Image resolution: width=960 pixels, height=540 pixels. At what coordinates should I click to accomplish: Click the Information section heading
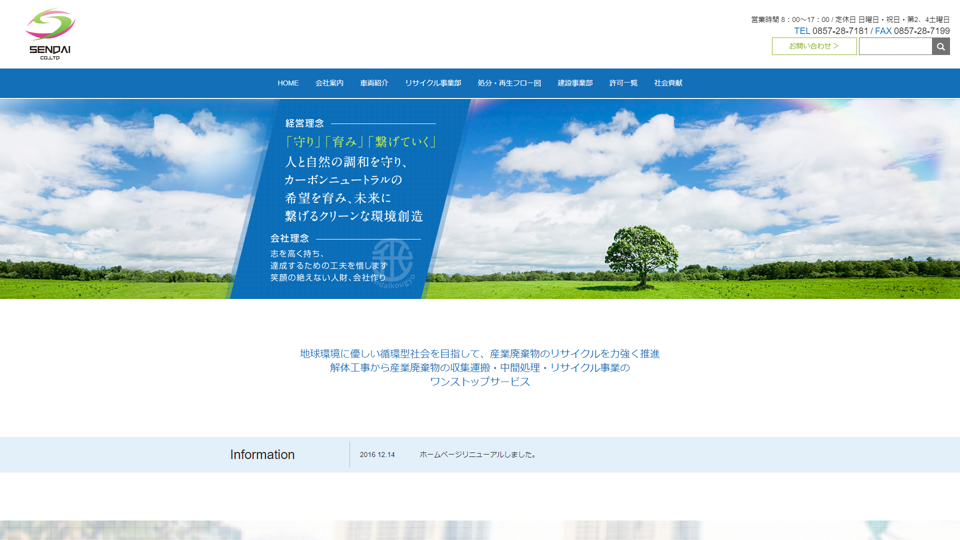coord(262,455)
